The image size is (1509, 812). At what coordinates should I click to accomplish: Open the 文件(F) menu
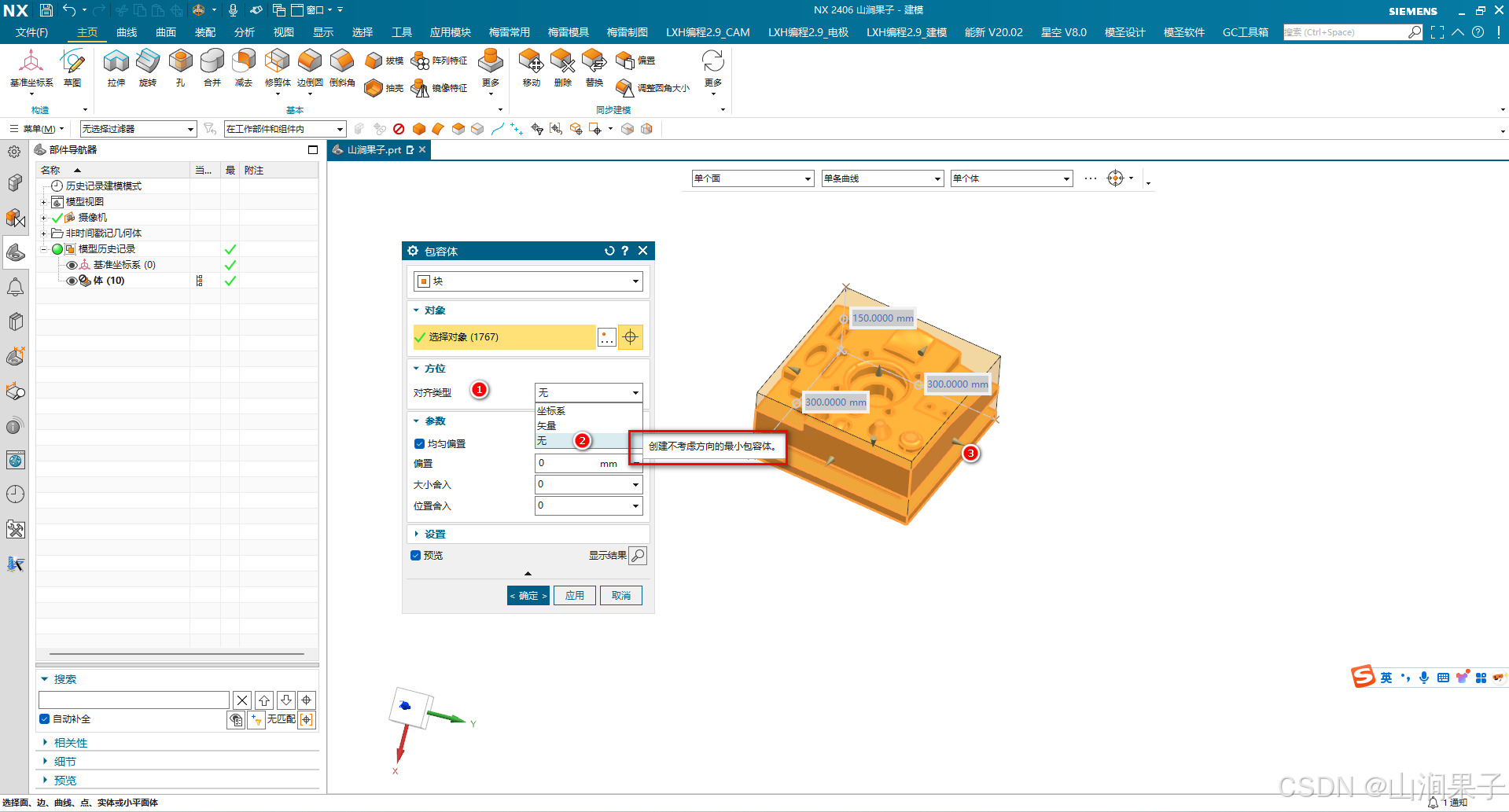31,32
